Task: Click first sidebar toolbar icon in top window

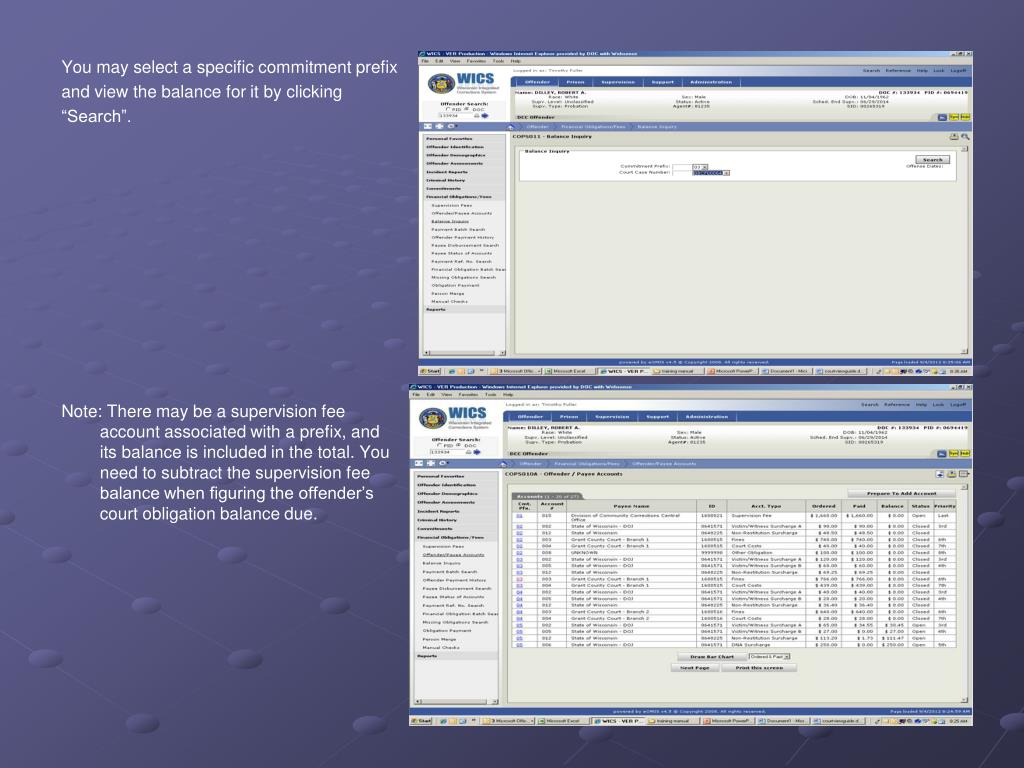Action: 428,126
